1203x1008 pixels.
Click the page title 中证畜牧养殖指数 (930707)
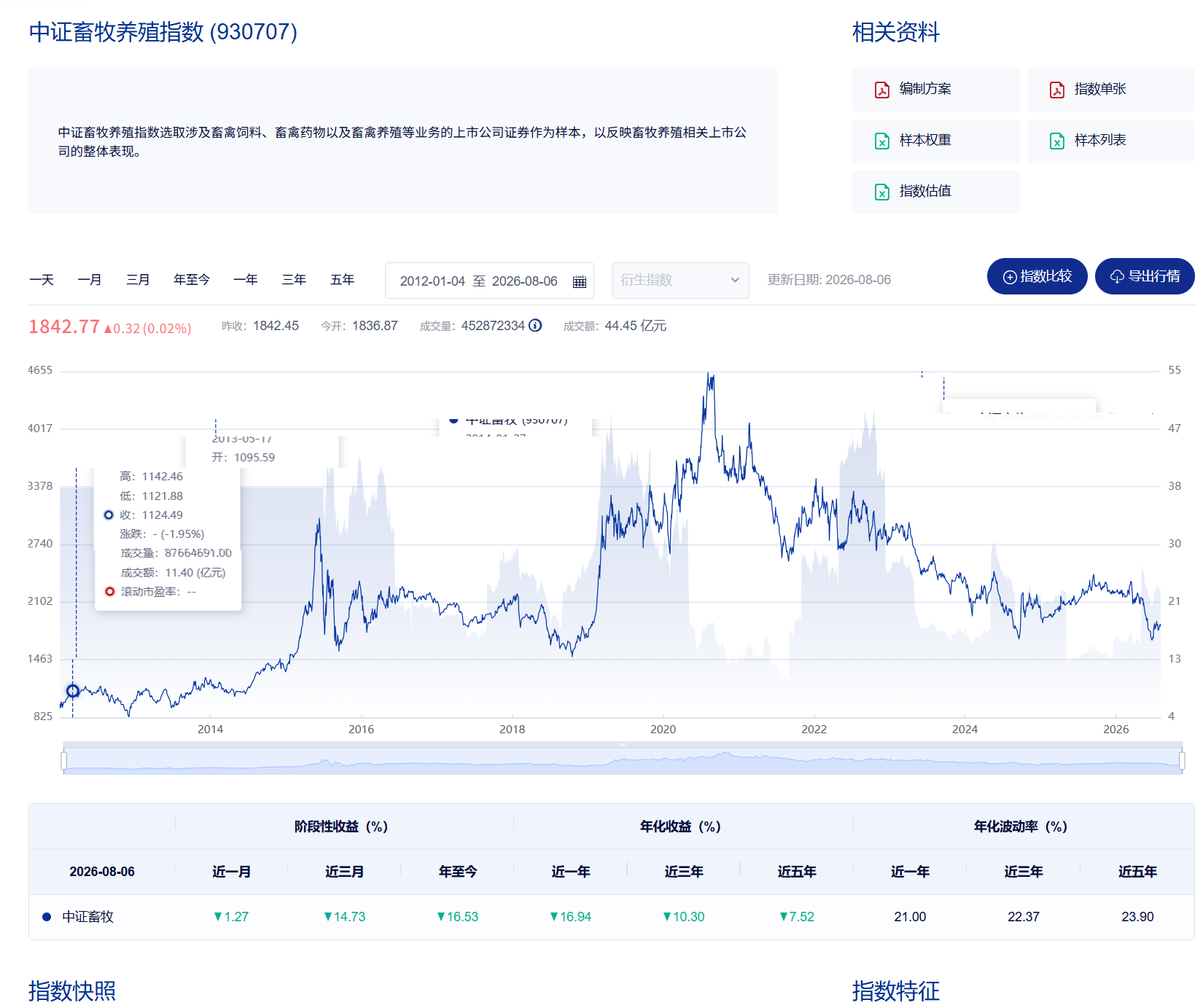(163, 32)
